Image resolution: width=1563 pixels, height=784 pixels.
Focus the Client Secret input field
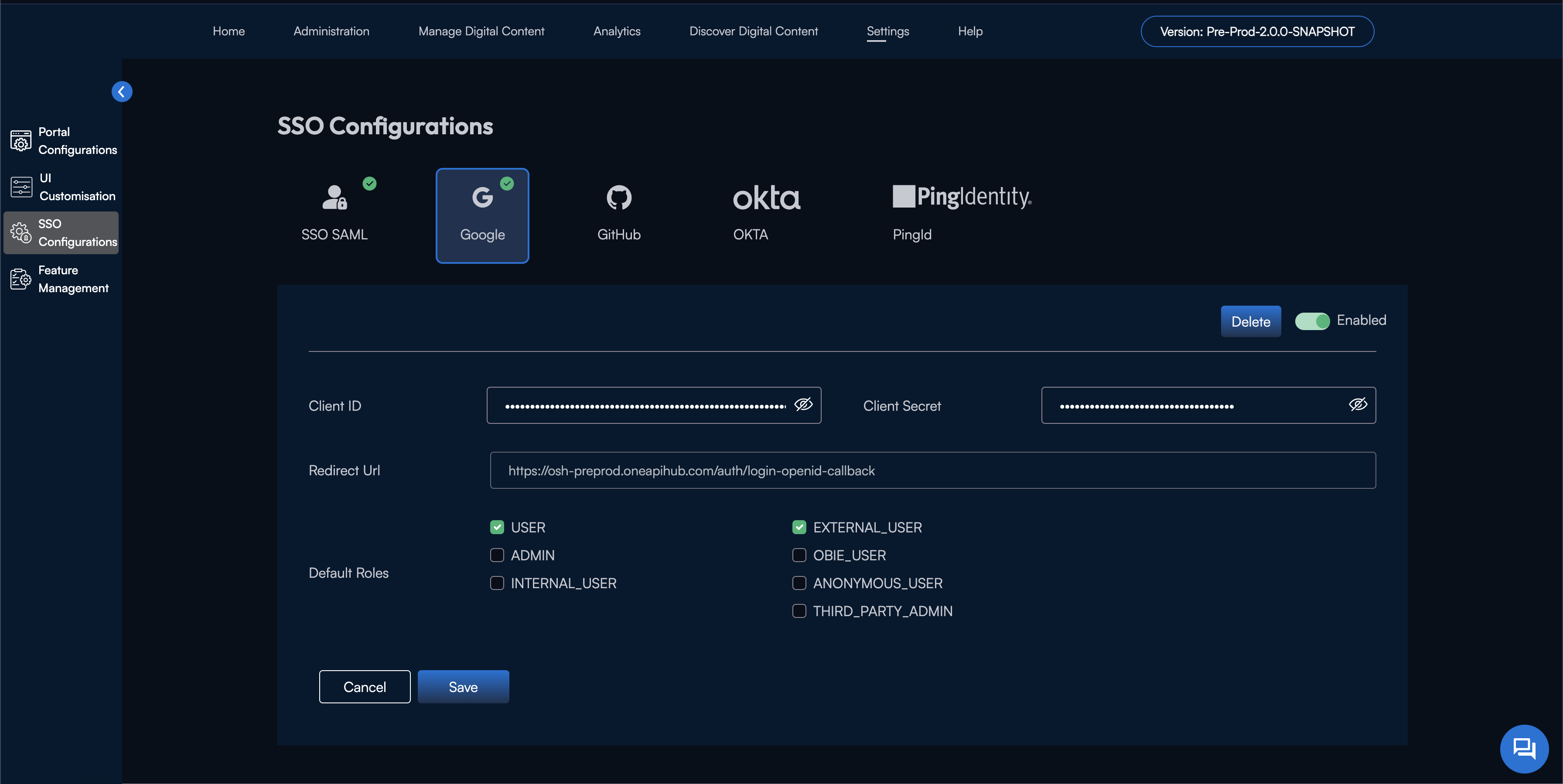(x=1208, y=406)
